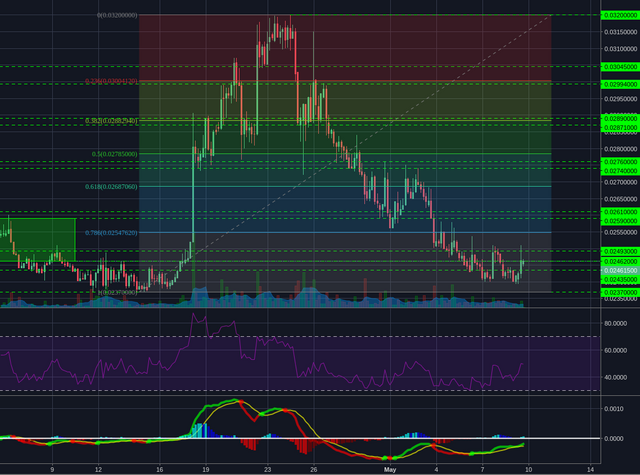640x475 pixels.
Task: Select the 0.03045000 price level label
Action: [620, 67]
